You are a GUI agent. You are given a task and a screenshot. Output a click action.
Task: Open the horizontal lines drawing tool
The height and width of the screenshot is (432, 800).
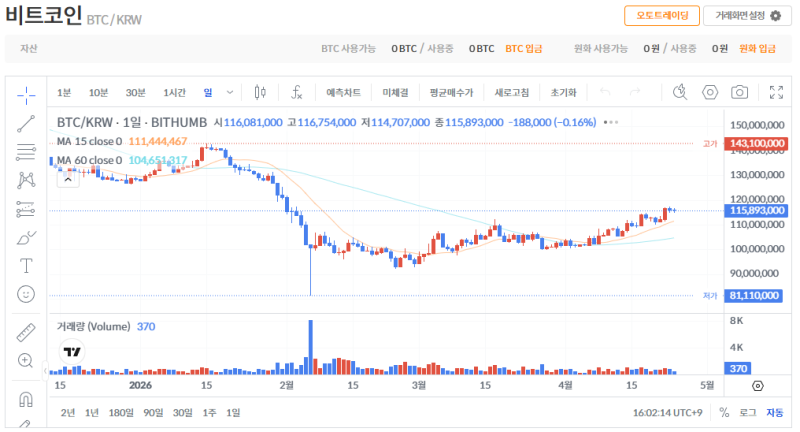coord(26,152)
